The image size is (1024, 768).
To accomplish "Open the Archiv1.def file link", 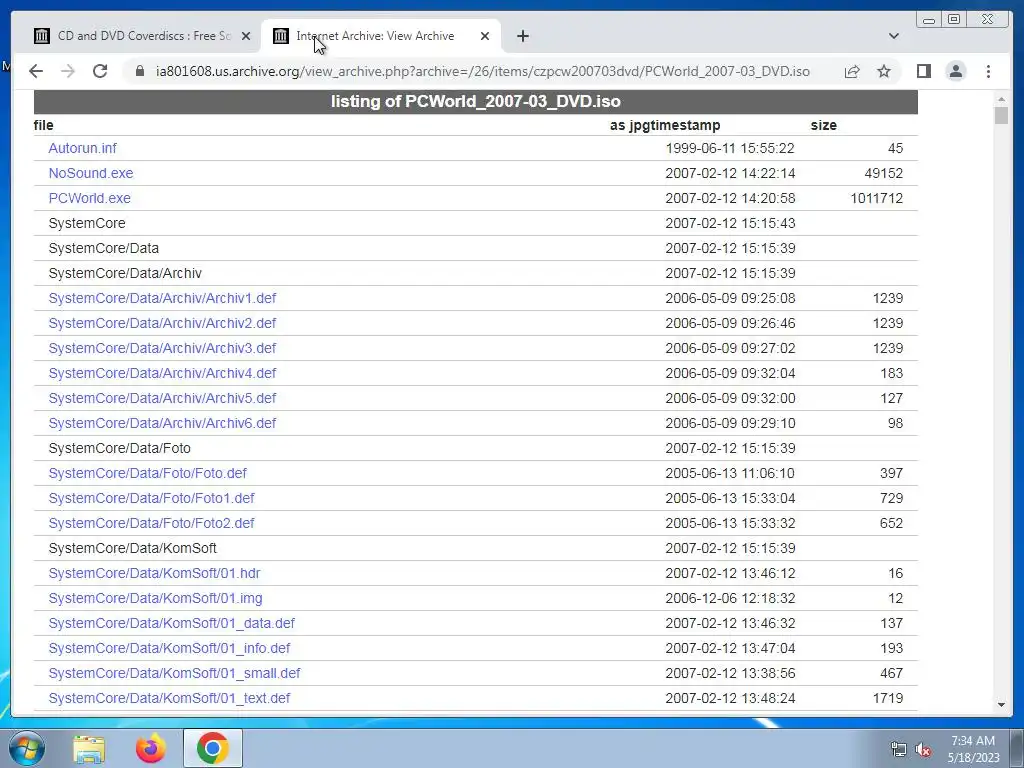I will point(162,298).
